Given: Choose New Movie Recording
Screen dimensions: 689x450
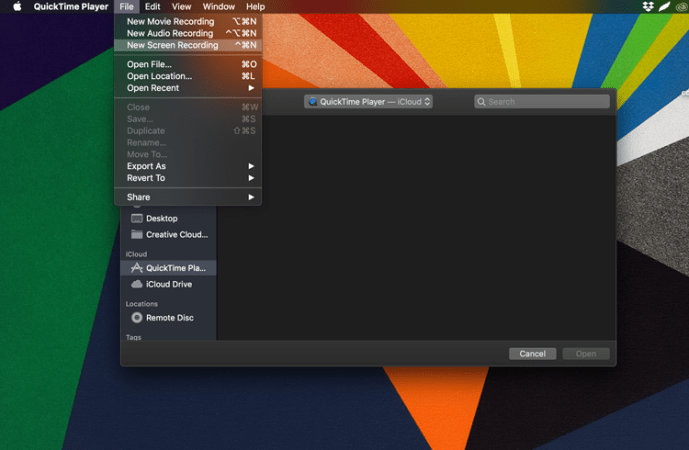Looking at the screenshot, I should [x=188, y=22].
